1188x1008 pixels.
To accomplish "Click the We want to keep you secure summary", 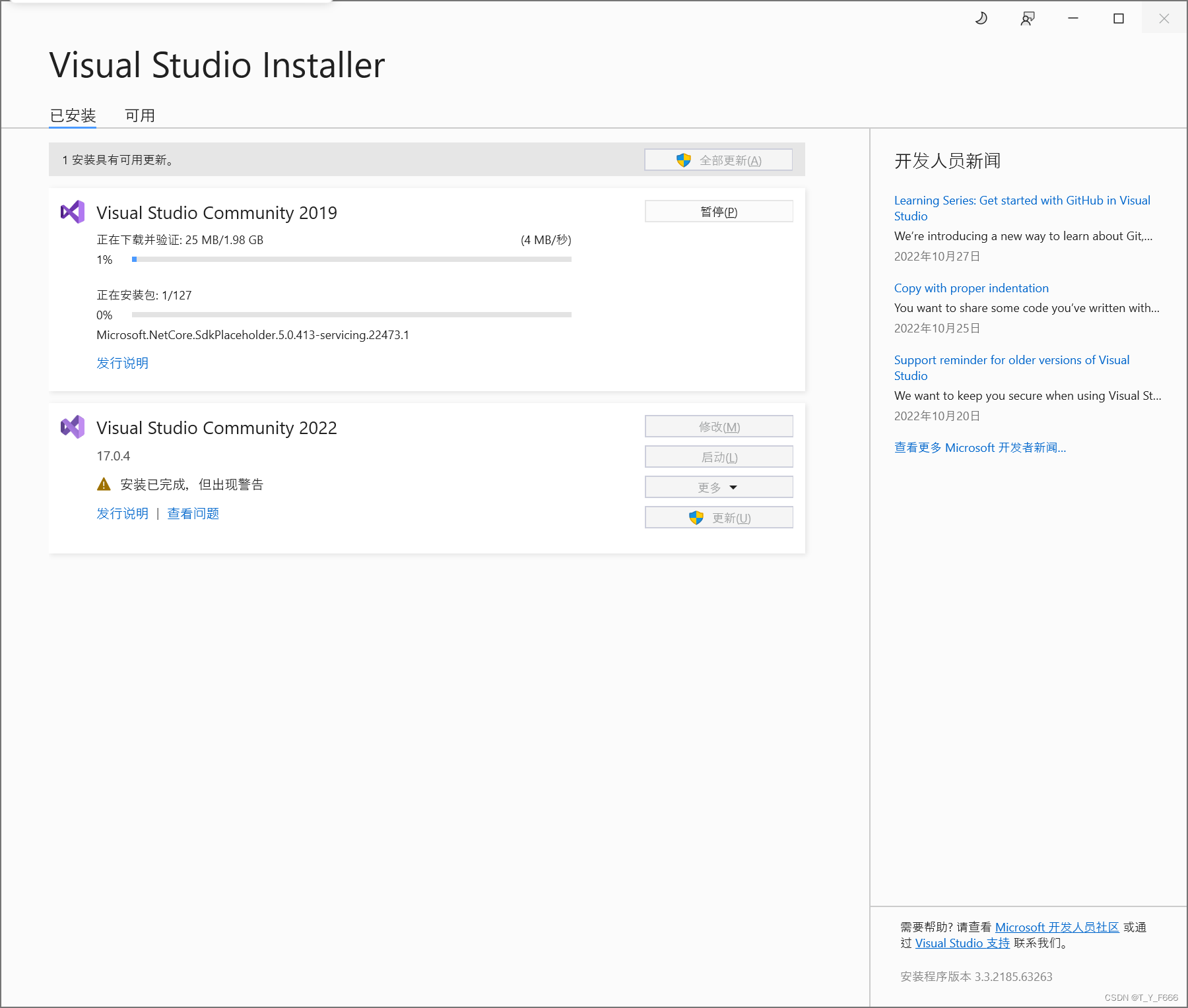I will (x=1028, y=396).
